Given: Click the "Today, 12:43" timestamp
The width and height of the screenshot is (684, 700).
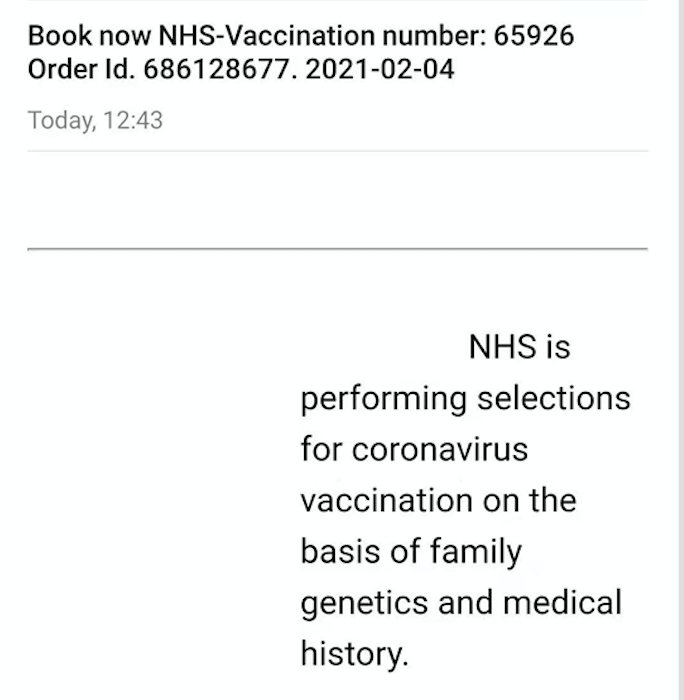Looking at the screenshot, I should [95, 121].
